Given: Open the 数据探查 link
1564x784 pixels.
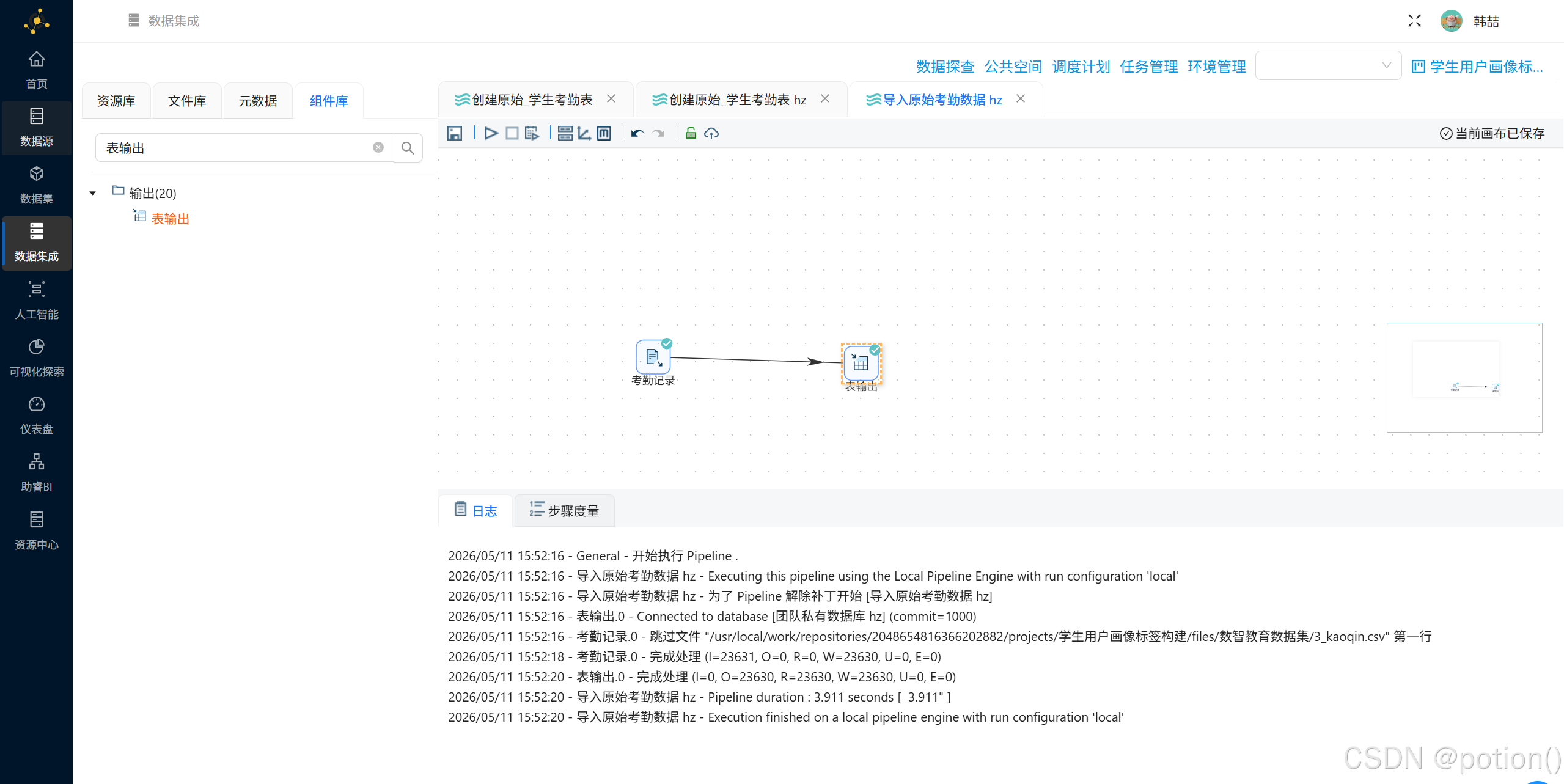Looking at the screenshot, I should tap(945, 67).
